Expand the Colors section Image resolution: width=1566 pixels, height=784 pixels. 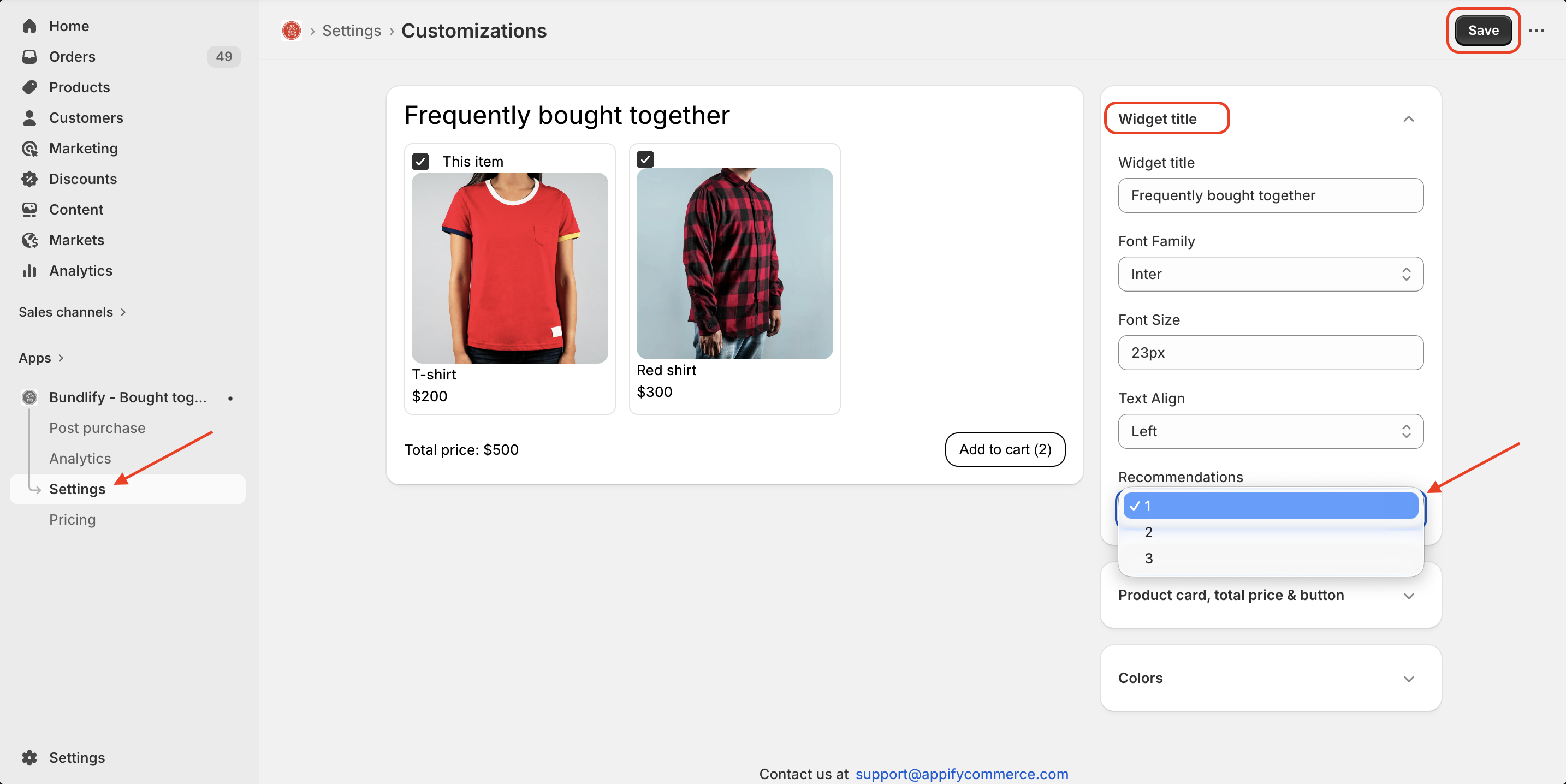click(1141, 678)
